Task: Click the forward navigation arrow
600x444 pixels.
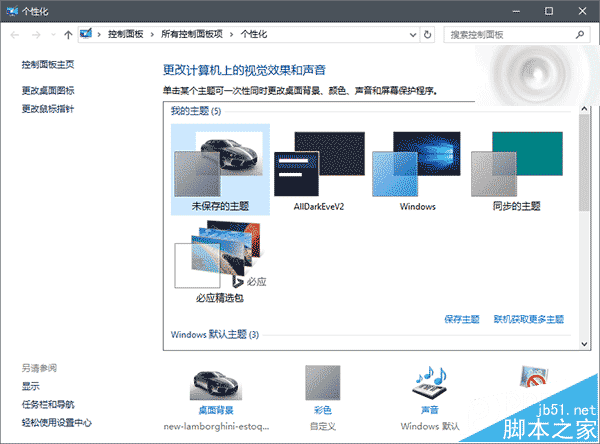Action: pos(36,35)
